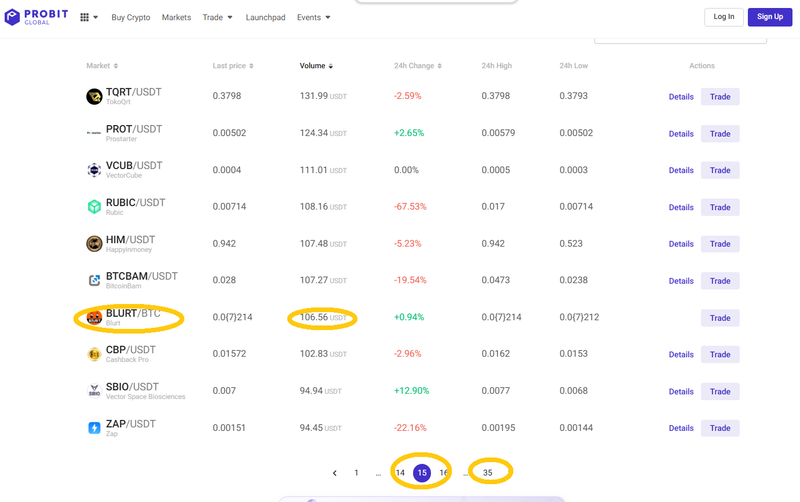Click the 131.99 USDT volume value

[323, 96]
